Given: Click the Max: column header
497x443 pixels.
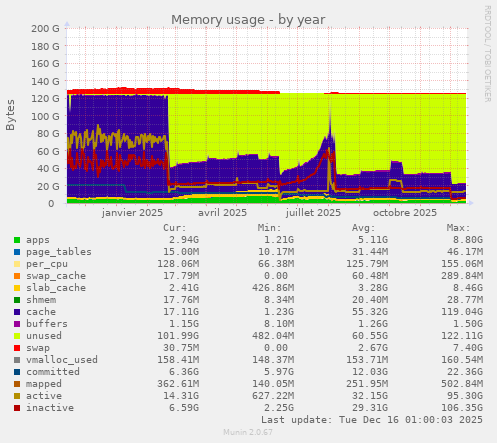Looking at the screenshot, I should click(458, 228).
